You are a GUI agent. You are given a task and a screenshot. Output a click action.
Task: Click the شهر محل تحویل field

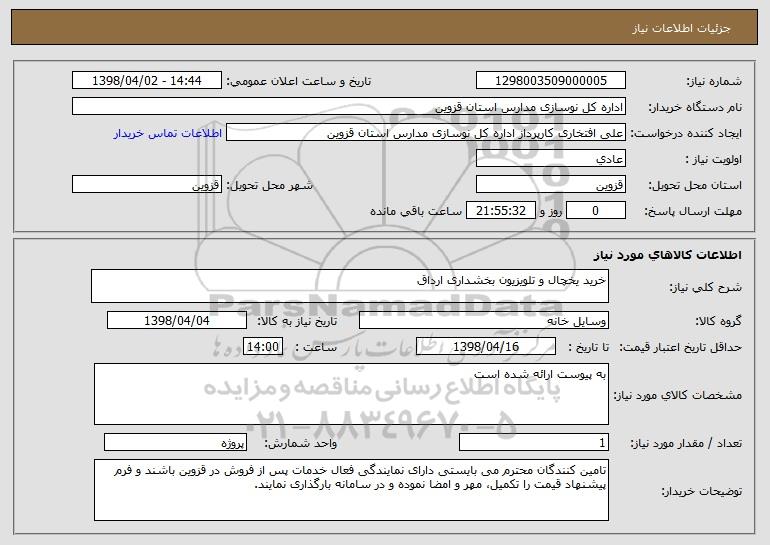(x=147, y=184)
